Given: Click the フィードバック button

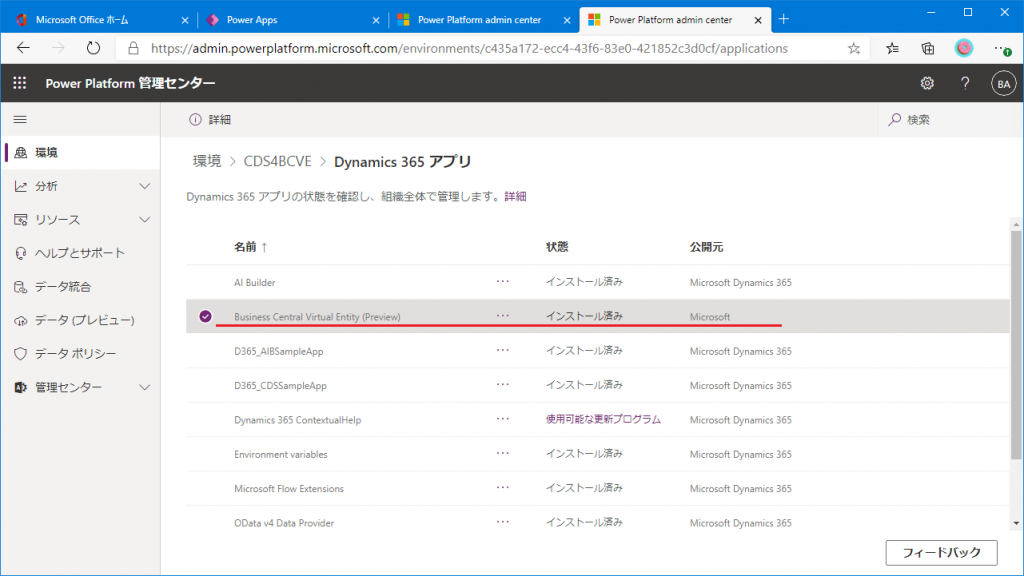Looking at the screenshot, I should click(x=941, y=552).
